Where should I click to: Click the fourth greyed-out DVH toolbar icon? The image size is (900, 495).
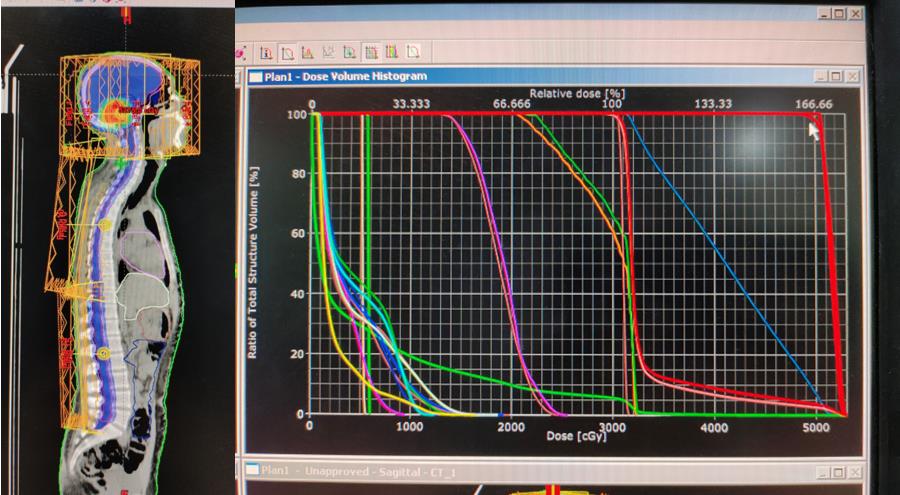pos(329,51)
